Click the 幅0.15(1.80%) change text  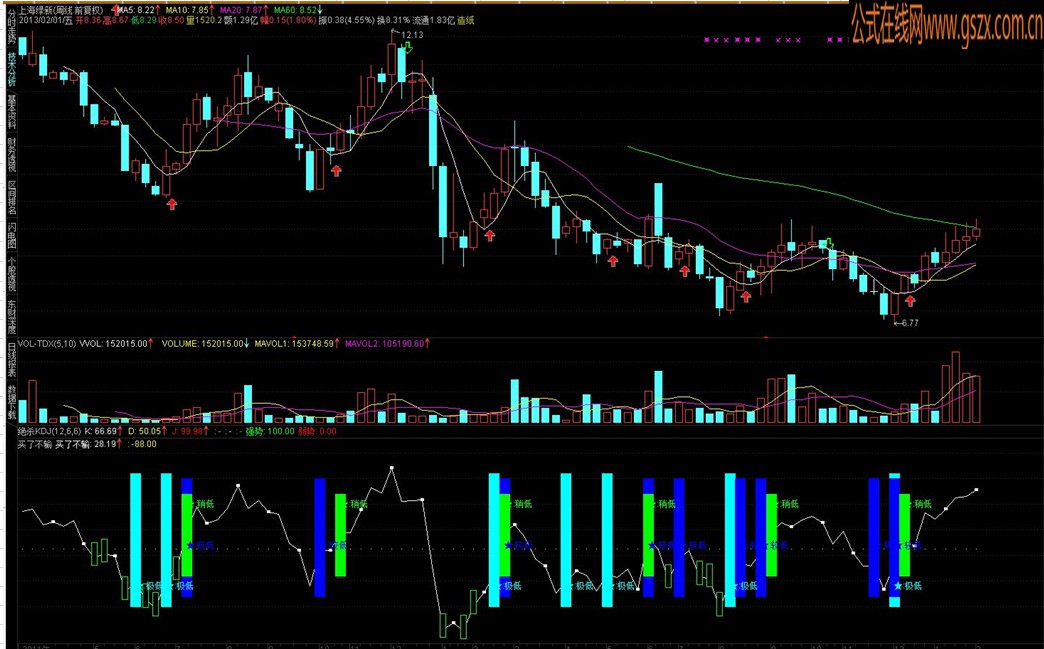[288, 21]
